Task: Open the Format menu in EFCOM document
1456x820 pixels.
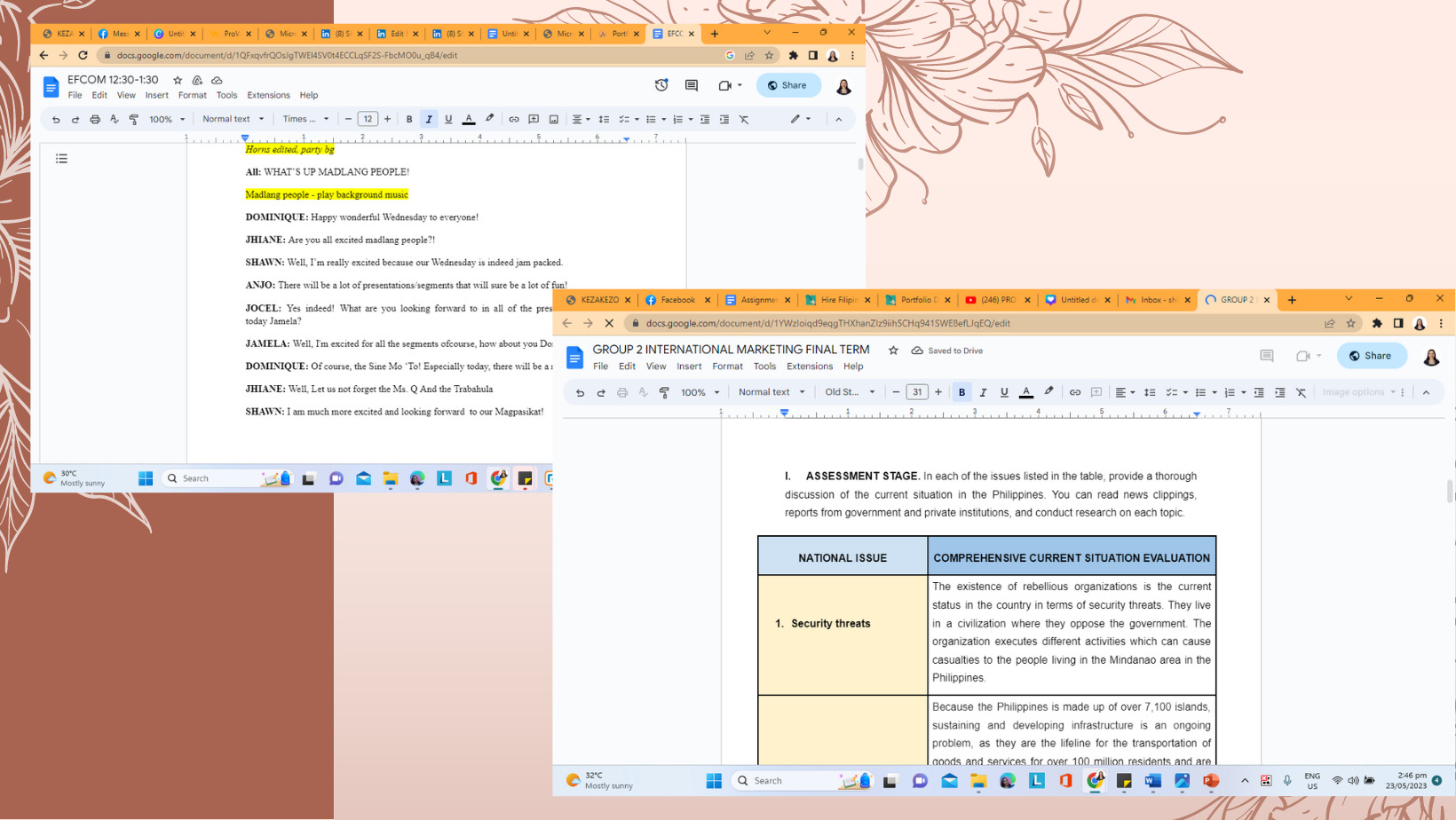Action: (x=192, y=95)
